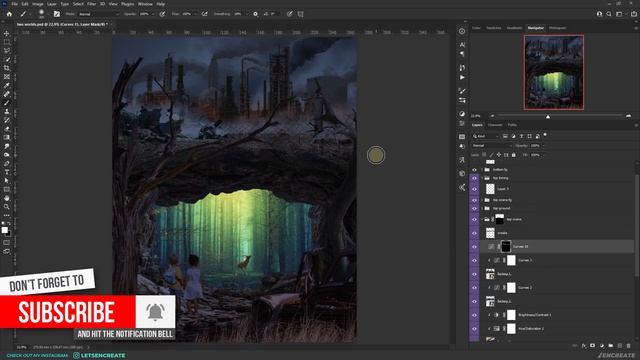Click the zoom in button in Navigator
Viewport: 640px width, 360px height.
tap(628, 116)
